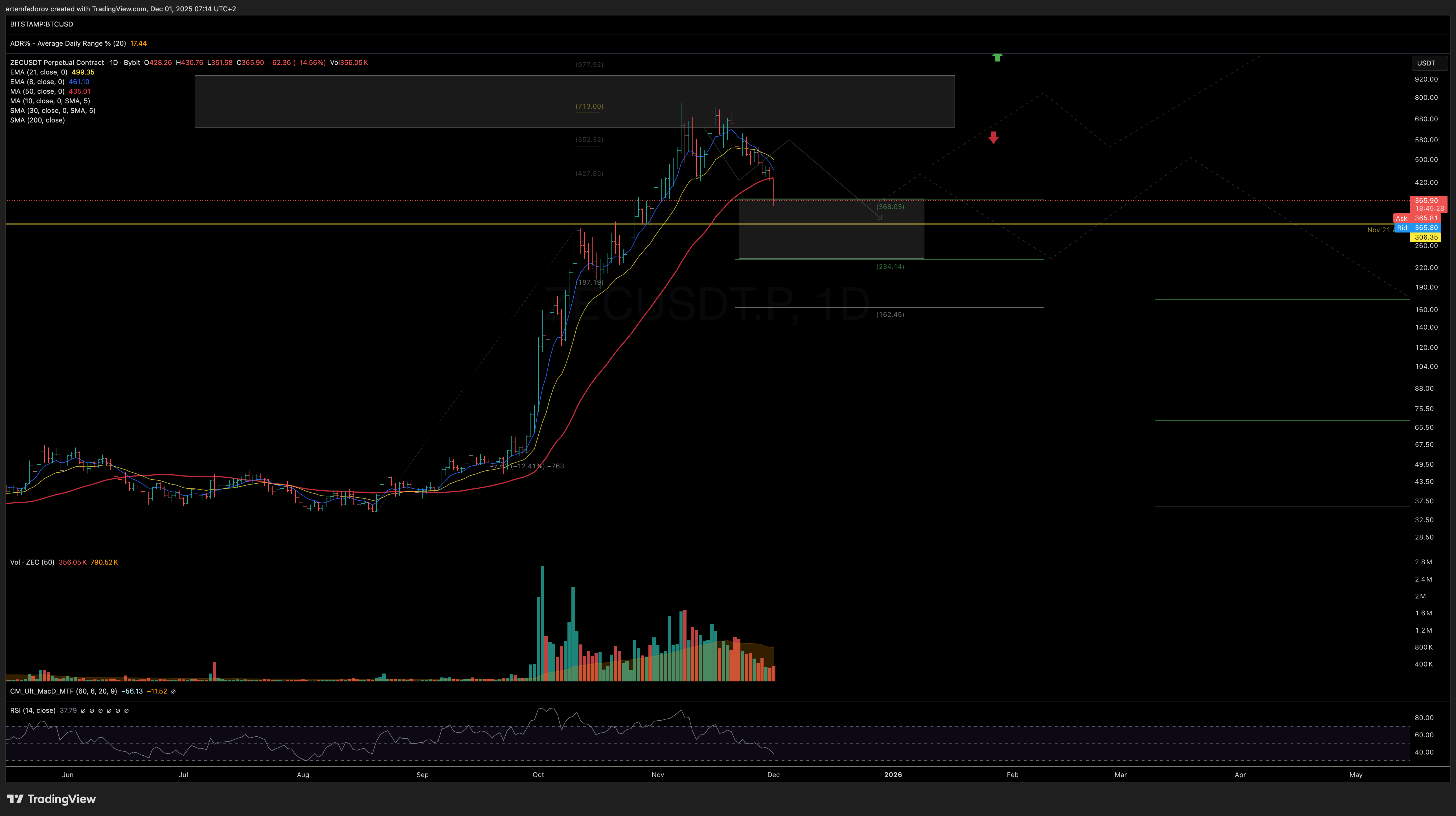Click the −62.36 (−14.56%) change value
The width and height of the screenshot is (1456, 816).
tap(297, 63)
